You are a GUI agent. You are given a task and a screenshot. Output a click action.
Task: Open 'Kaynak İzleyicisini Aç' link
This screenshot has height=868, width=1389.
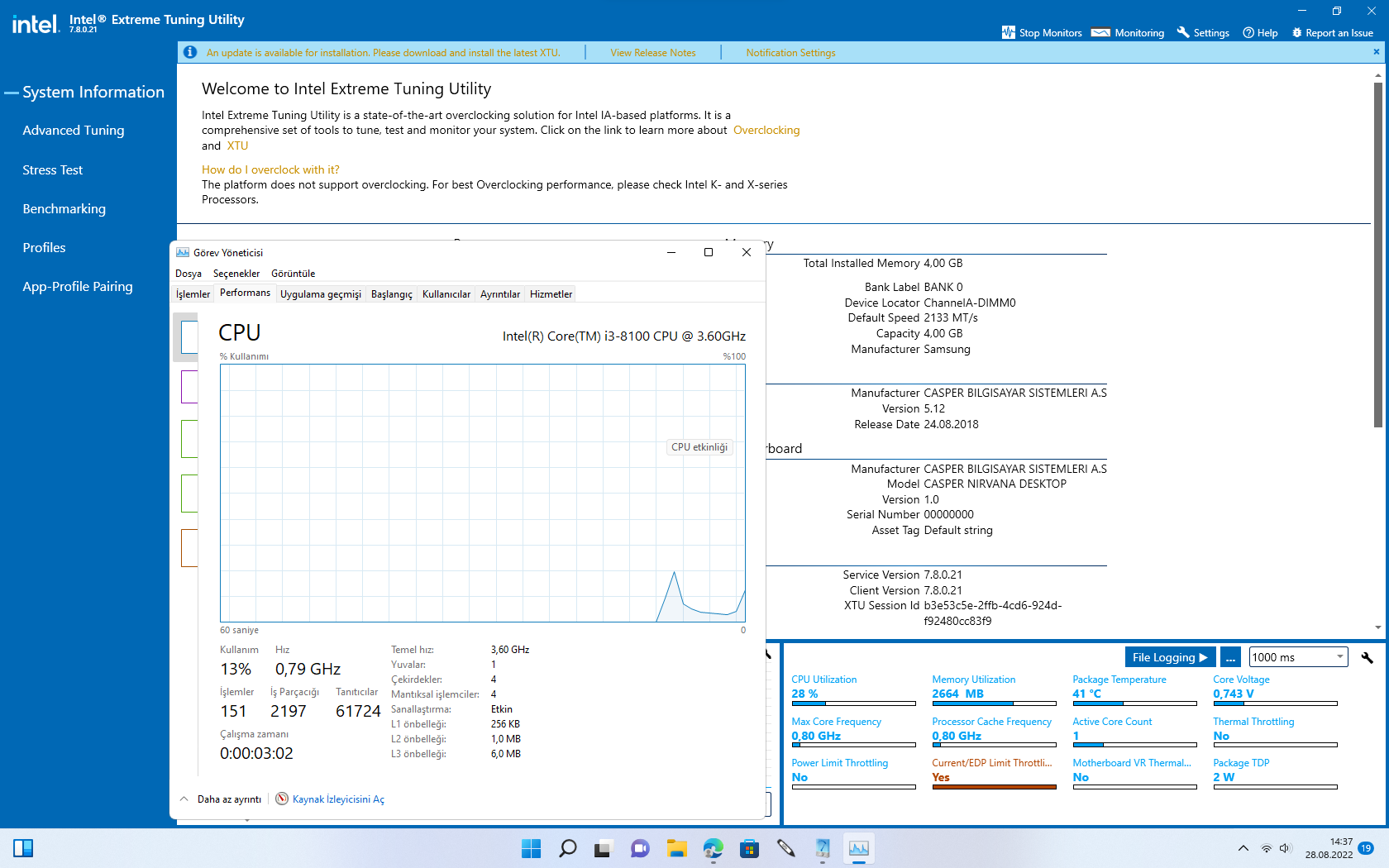coord(338,799)
